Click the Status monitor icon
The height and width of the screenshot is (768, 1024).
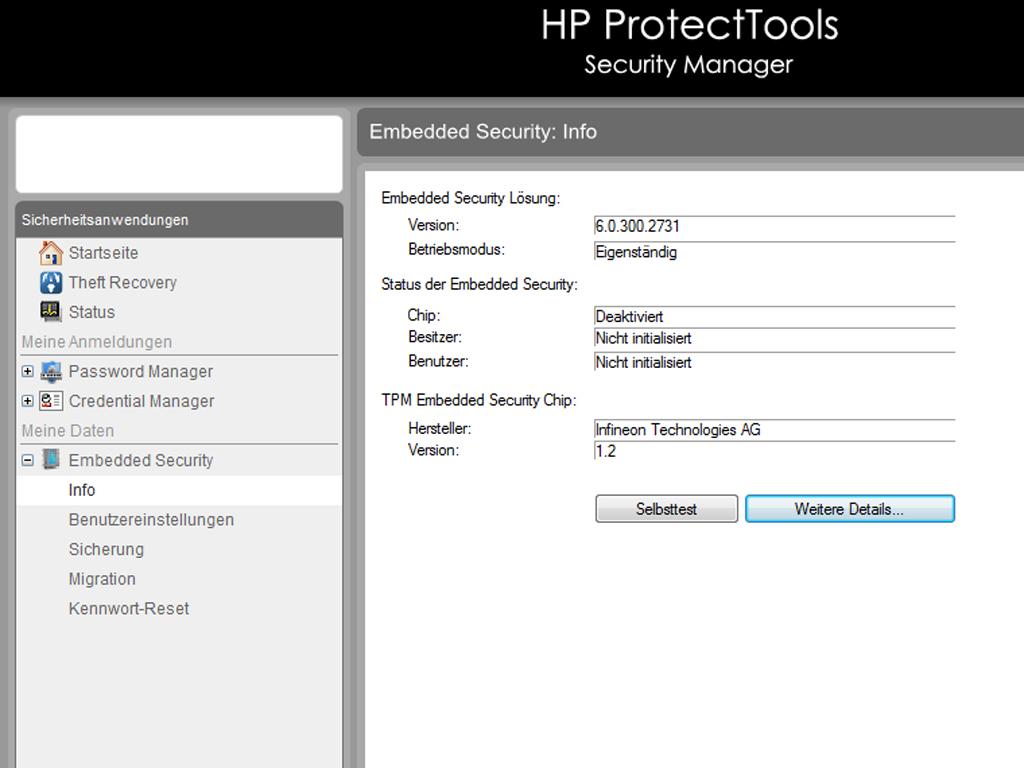click(51, 312)
